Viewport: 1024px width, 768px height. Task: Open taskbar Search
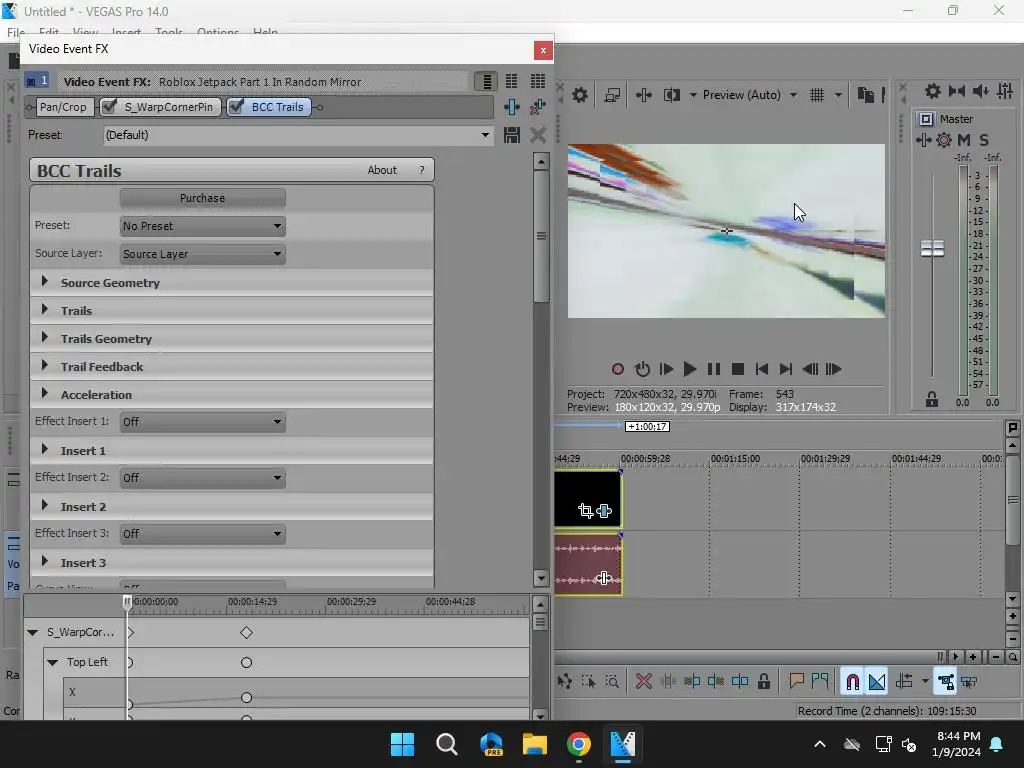(x=447, y=744)
